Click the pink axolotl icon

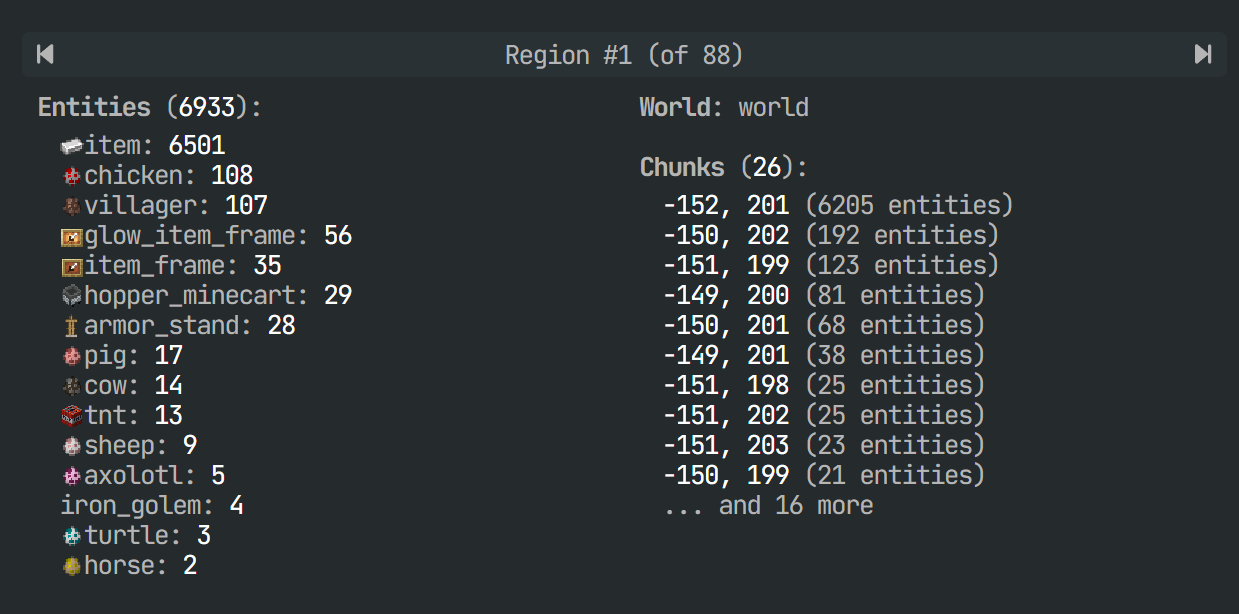71,476
